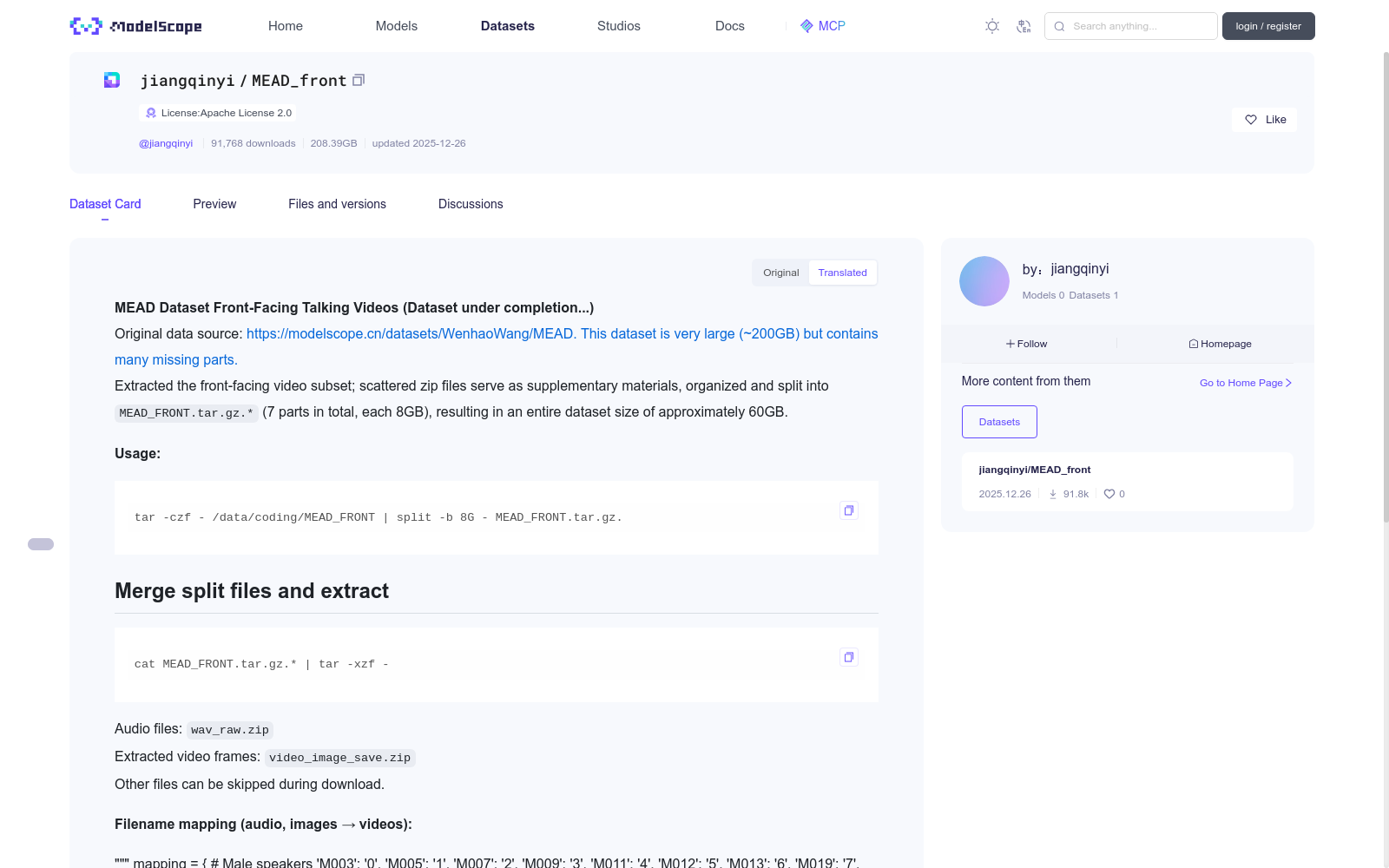Go to the Discussions tab
The width and height of the screenshot is (1389, 868).
pyautogui.click(x=471, y=204)
